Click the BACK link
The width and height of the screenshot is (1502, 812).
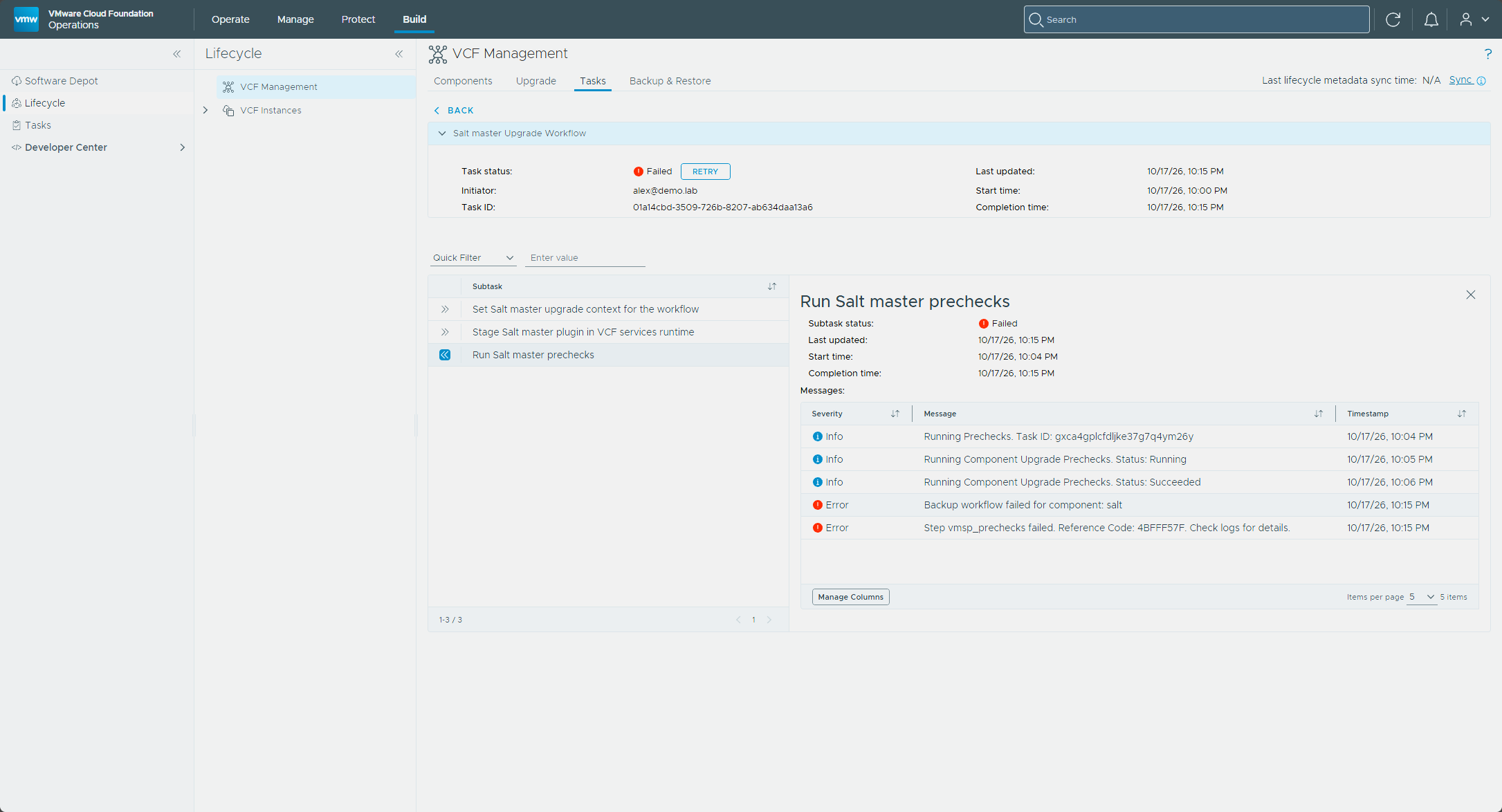[454, 111]
